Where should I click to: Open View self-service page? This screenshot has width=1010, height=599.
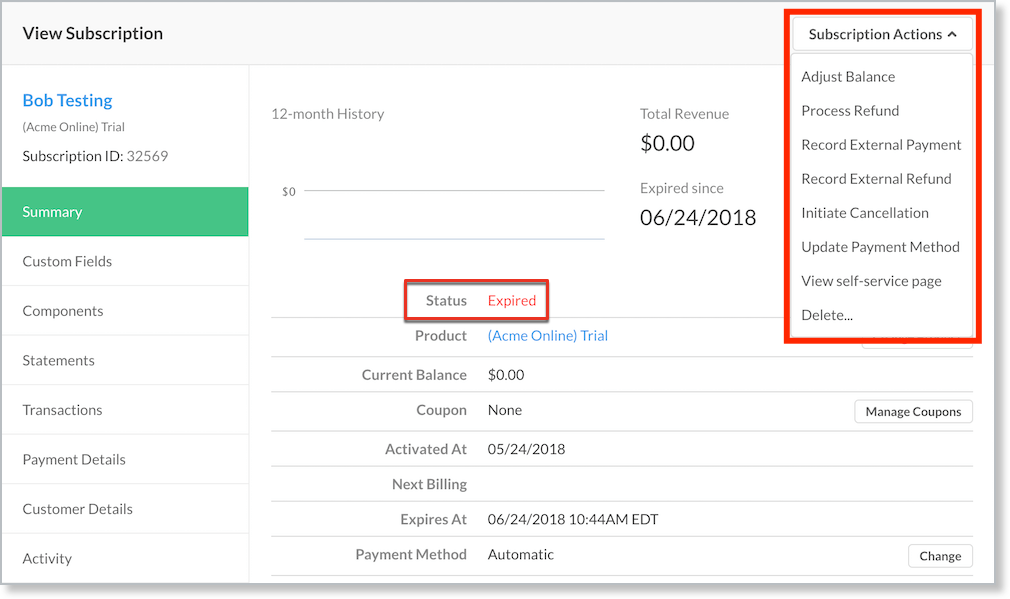(871, 281)
